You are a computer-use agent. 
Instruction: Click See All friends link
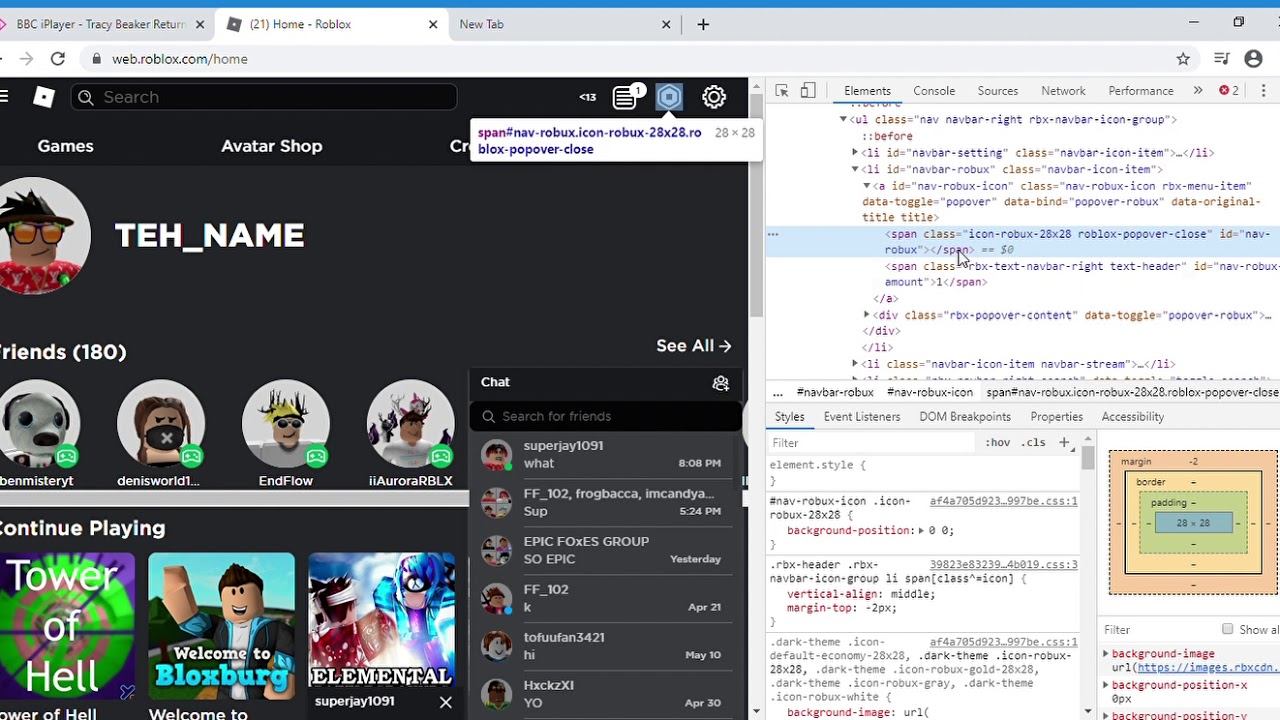click(x=694, y=346)
